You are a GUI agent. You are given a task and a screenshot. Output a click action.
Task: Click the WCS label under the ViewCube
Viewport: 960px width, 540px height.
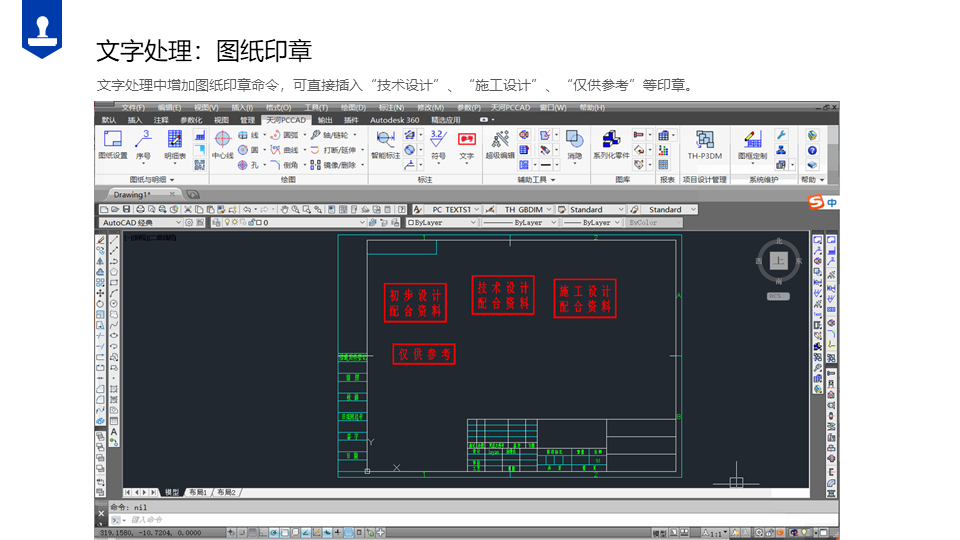pos(778,296)
